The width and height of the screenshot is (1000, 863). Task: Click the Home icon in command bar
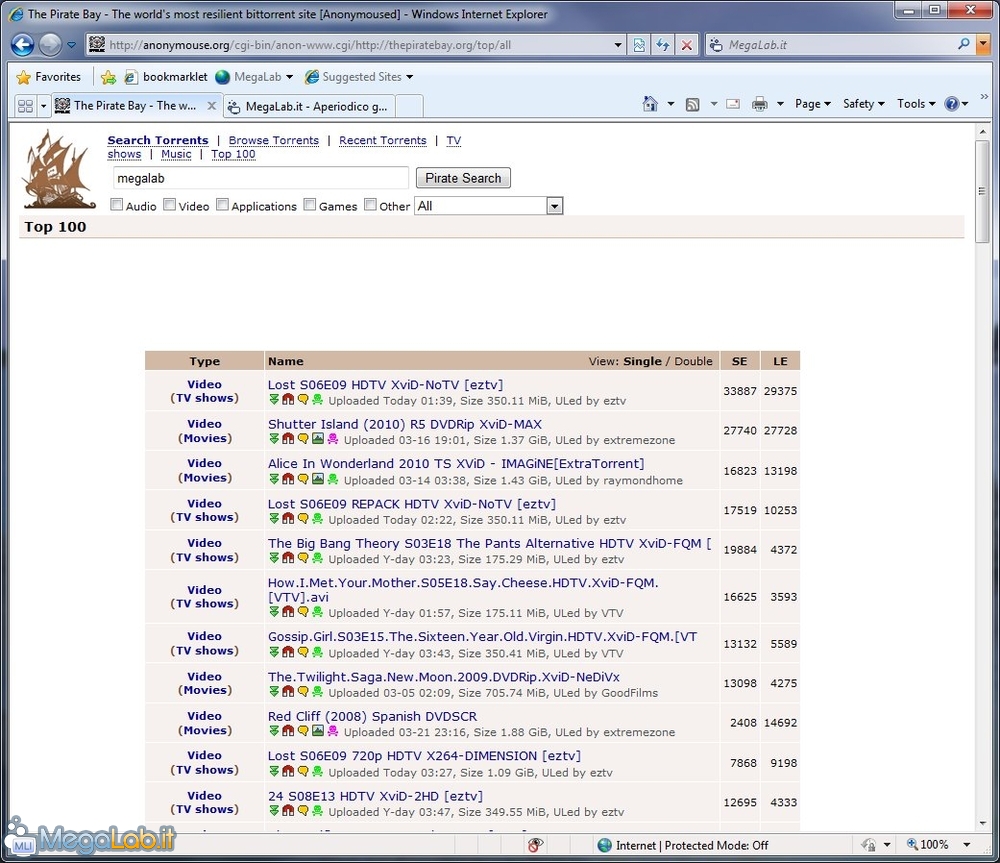[649, 104]
